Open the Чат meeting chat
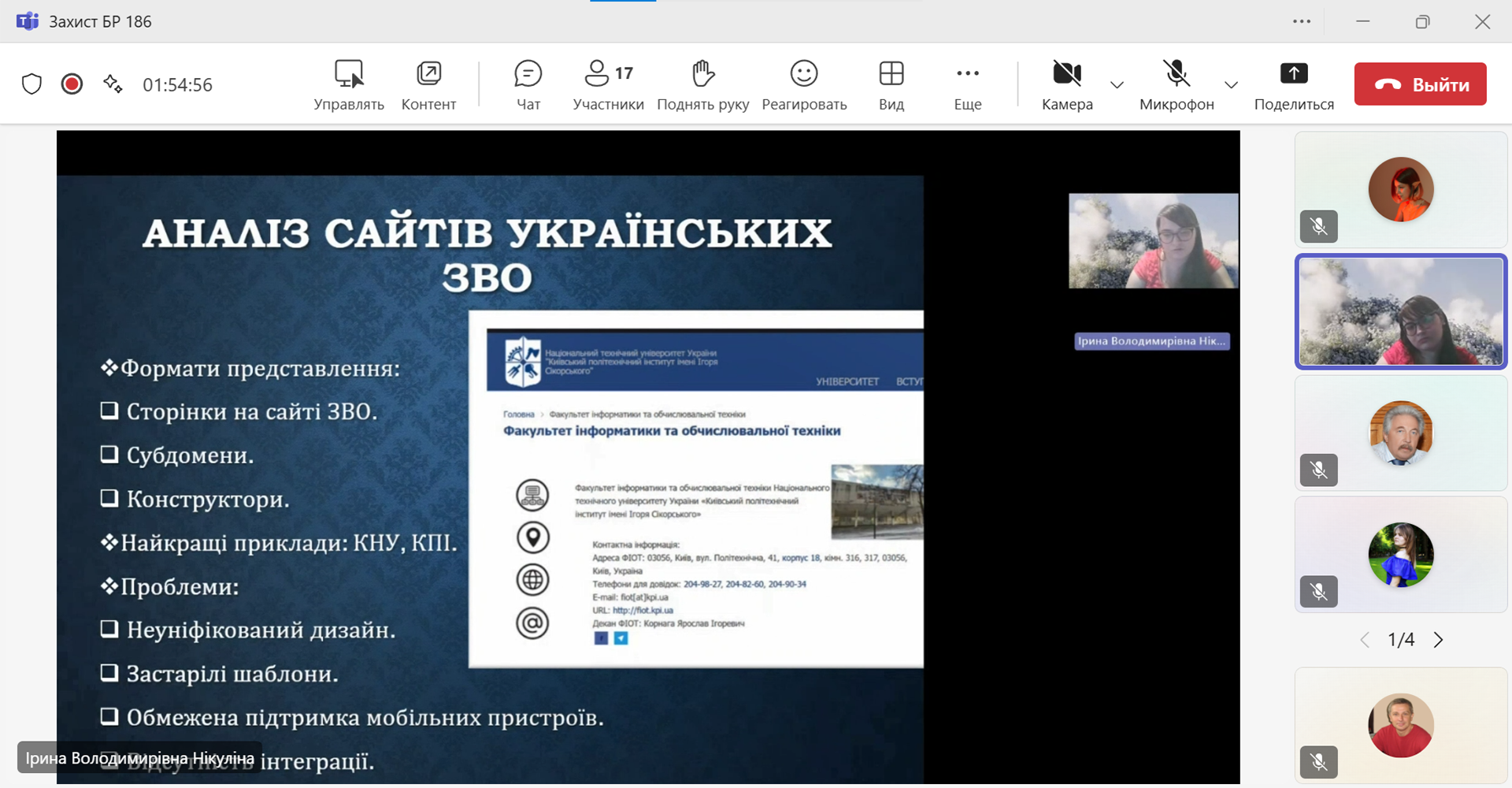 (x=528, y=84)
